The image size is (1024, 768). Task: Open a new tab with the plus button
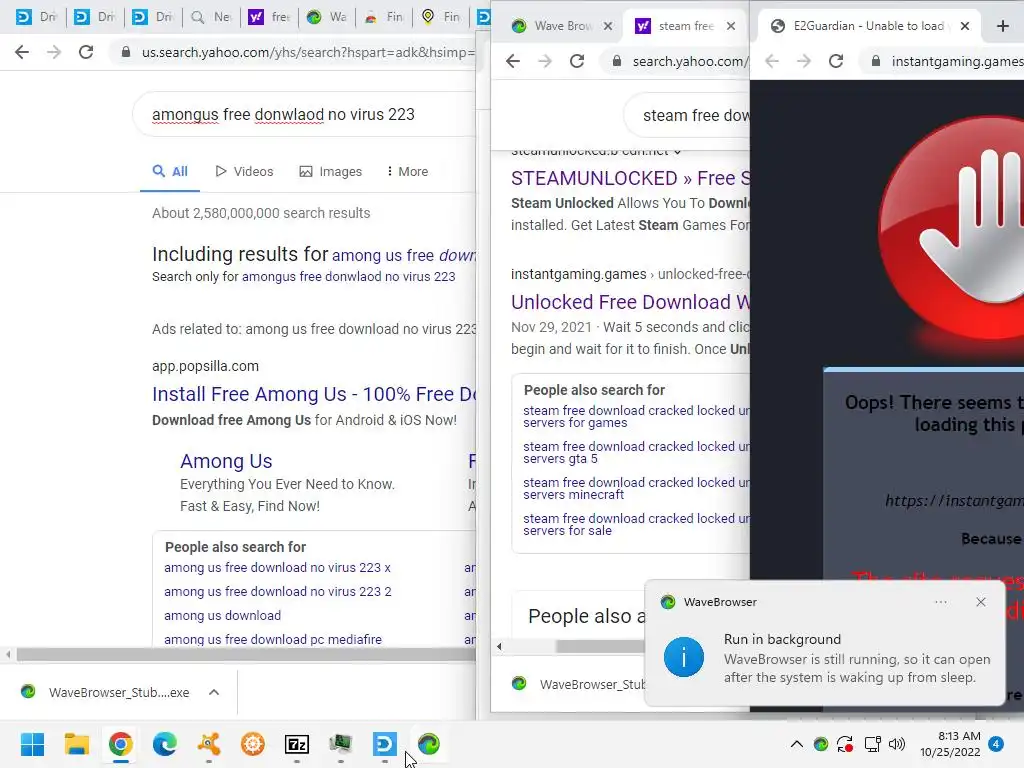pyautogui.click(x=1002, y=26)
